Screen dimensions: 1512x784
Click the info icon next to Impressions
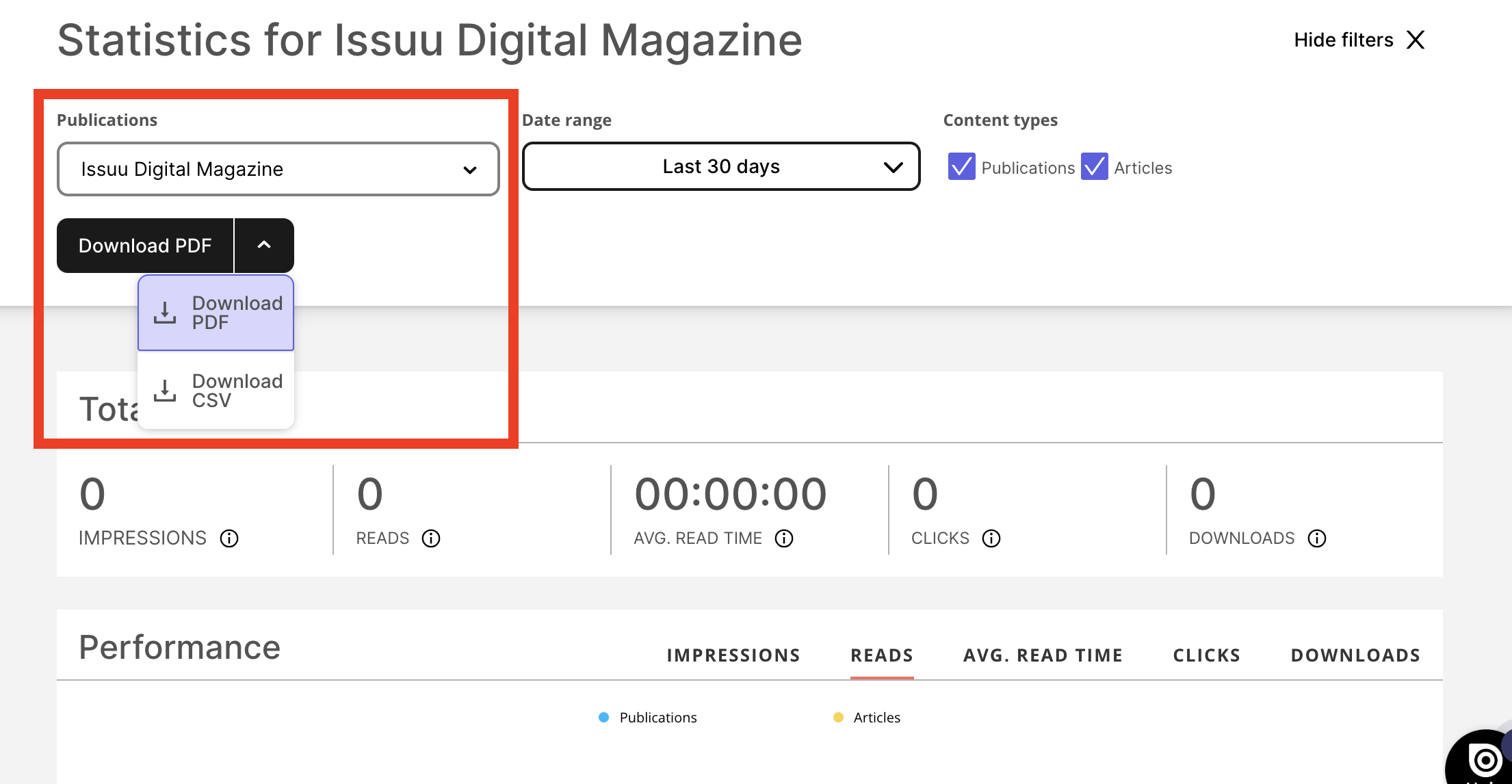[x=229, y=538]
